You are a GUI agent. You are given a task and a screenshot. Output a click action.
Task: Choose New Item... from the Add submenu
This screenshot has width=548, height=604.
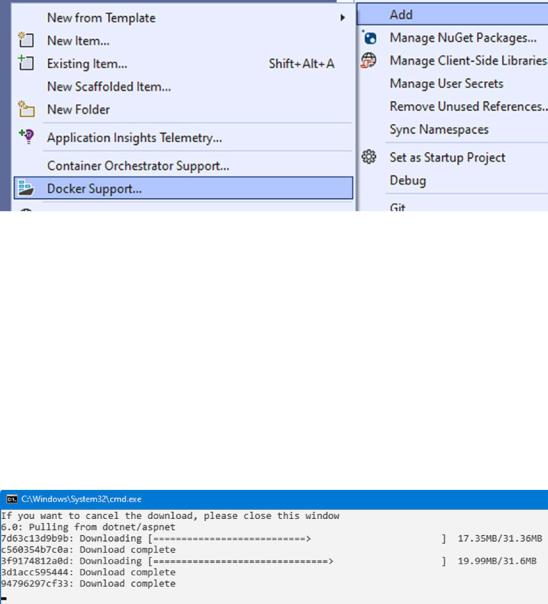pos(183,40)
